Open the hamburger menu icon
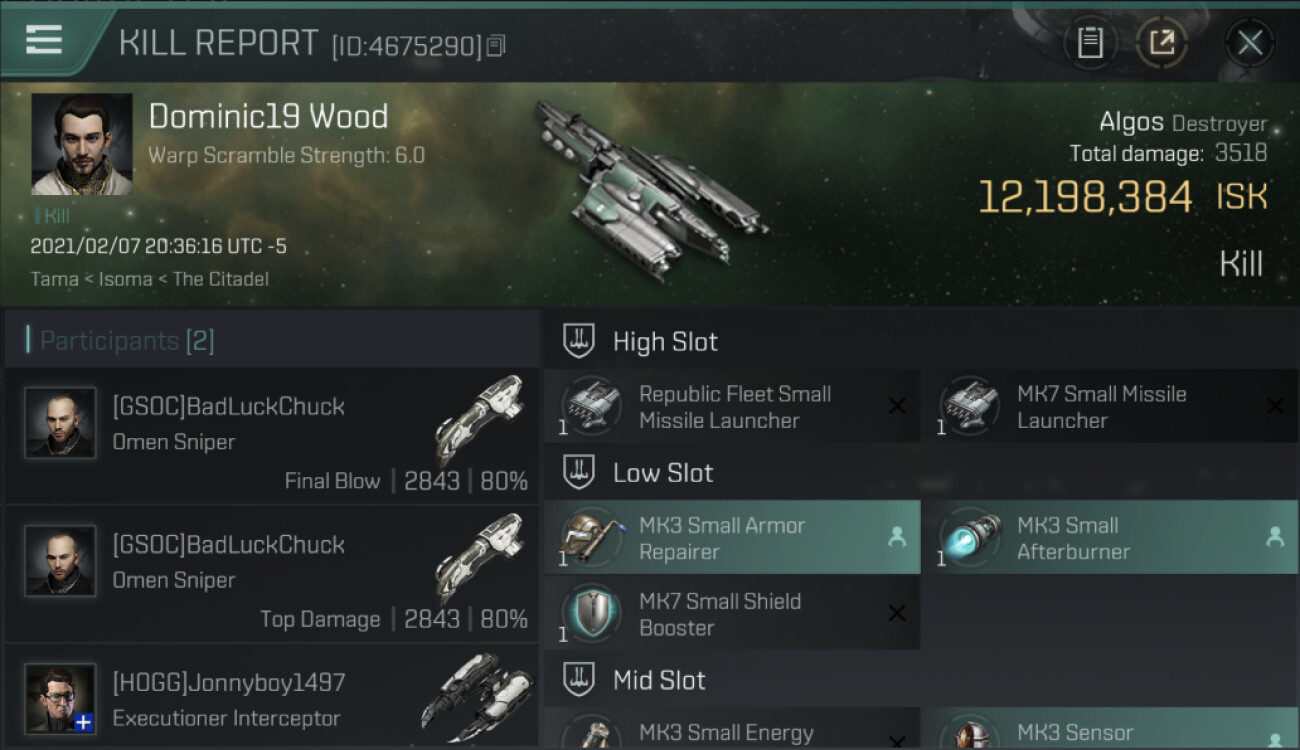The width and height of the screenshot is (1300, 750). tap(44, 41)
